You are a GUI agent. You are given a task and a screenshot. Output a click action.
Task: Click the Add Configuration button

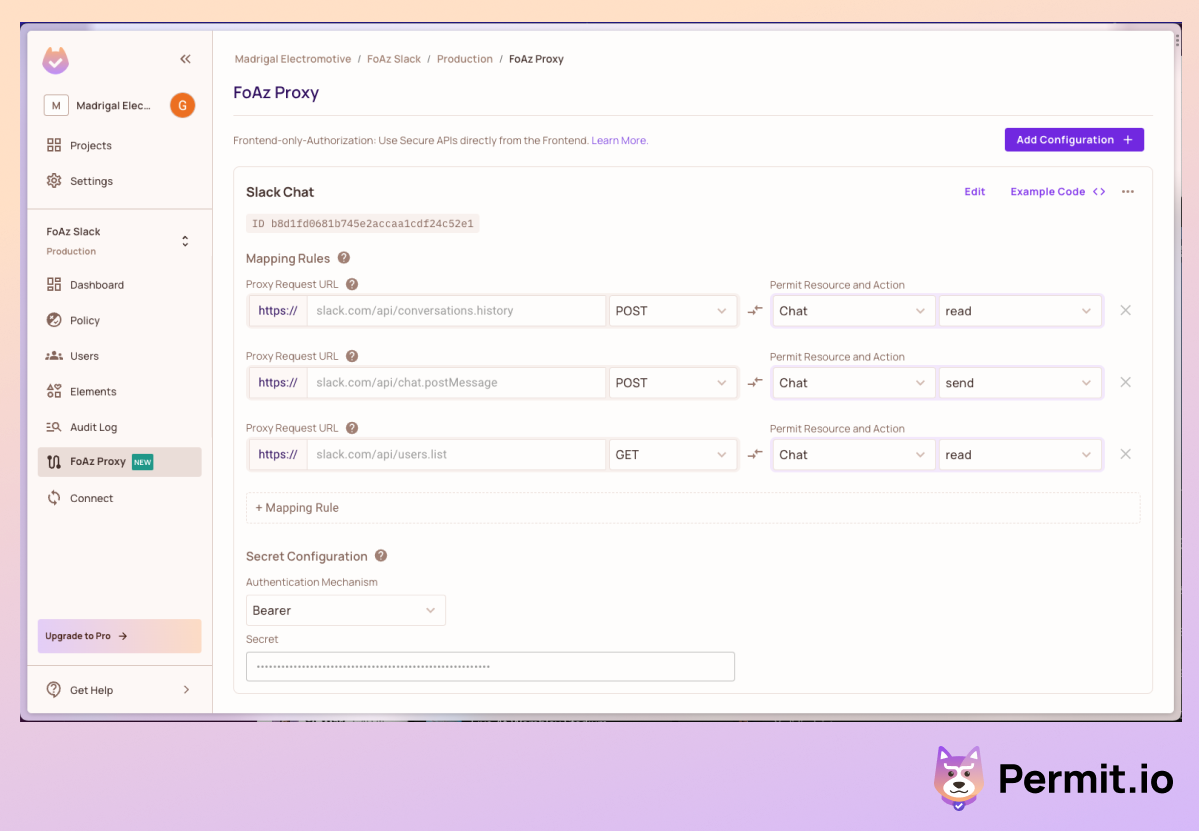(1073, 139)
